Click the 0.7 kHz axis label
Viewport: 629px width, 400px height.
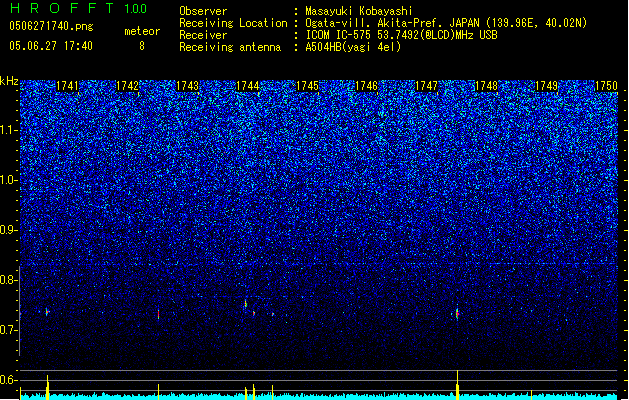[9, 330]
